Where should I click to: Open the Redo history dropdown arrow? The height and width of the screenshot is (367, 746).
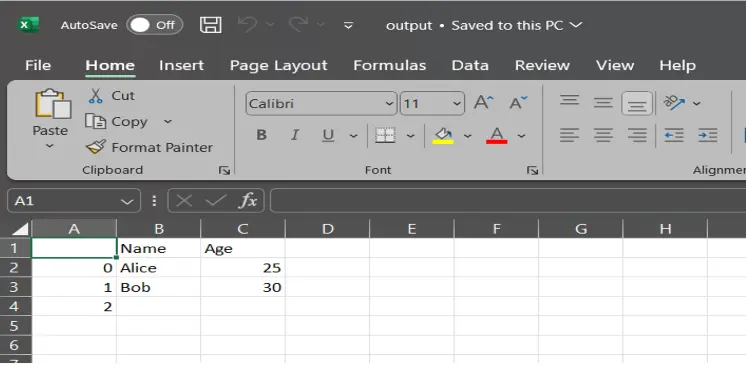(x=321, y=25)
